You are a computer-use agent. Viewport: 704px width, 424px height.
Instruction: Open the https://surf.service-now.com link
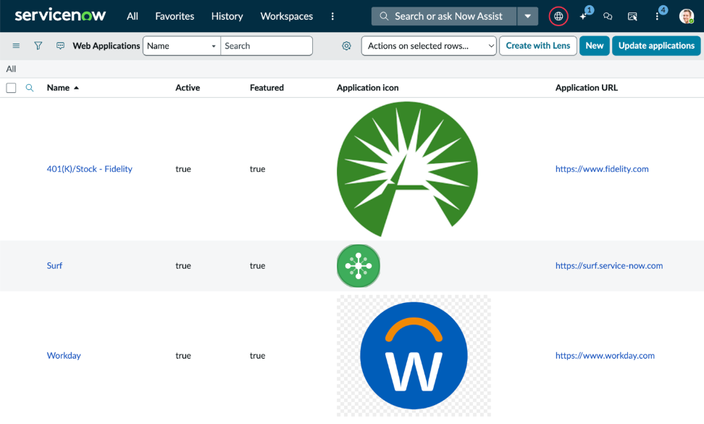tap(609, 265)
